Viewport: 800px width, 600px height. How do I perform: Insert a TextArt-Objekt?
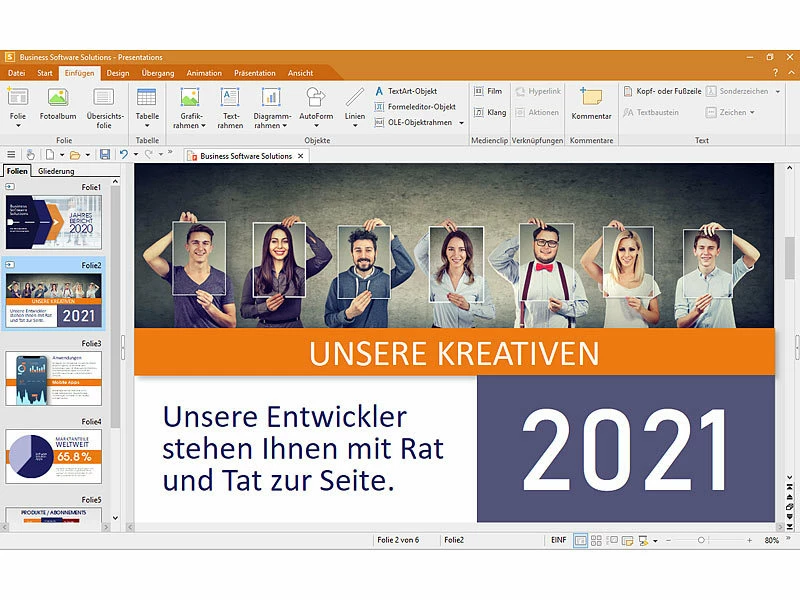pyautogui.click(x=412, y=91)
